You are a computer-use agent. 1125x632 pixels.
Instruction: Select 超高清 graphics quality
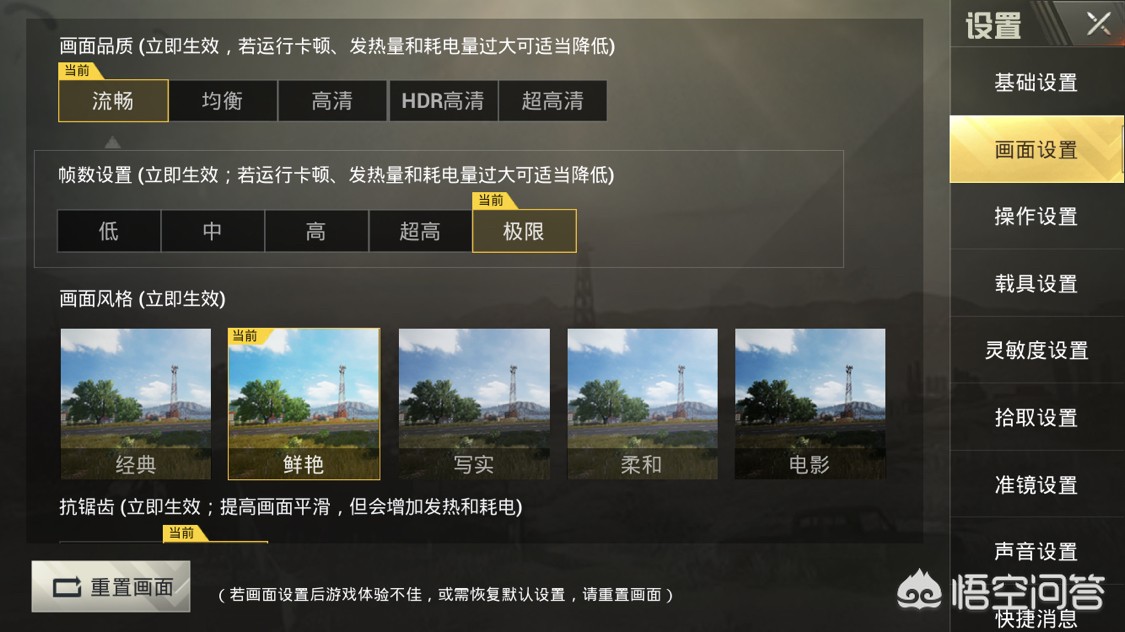pos(552,100)
